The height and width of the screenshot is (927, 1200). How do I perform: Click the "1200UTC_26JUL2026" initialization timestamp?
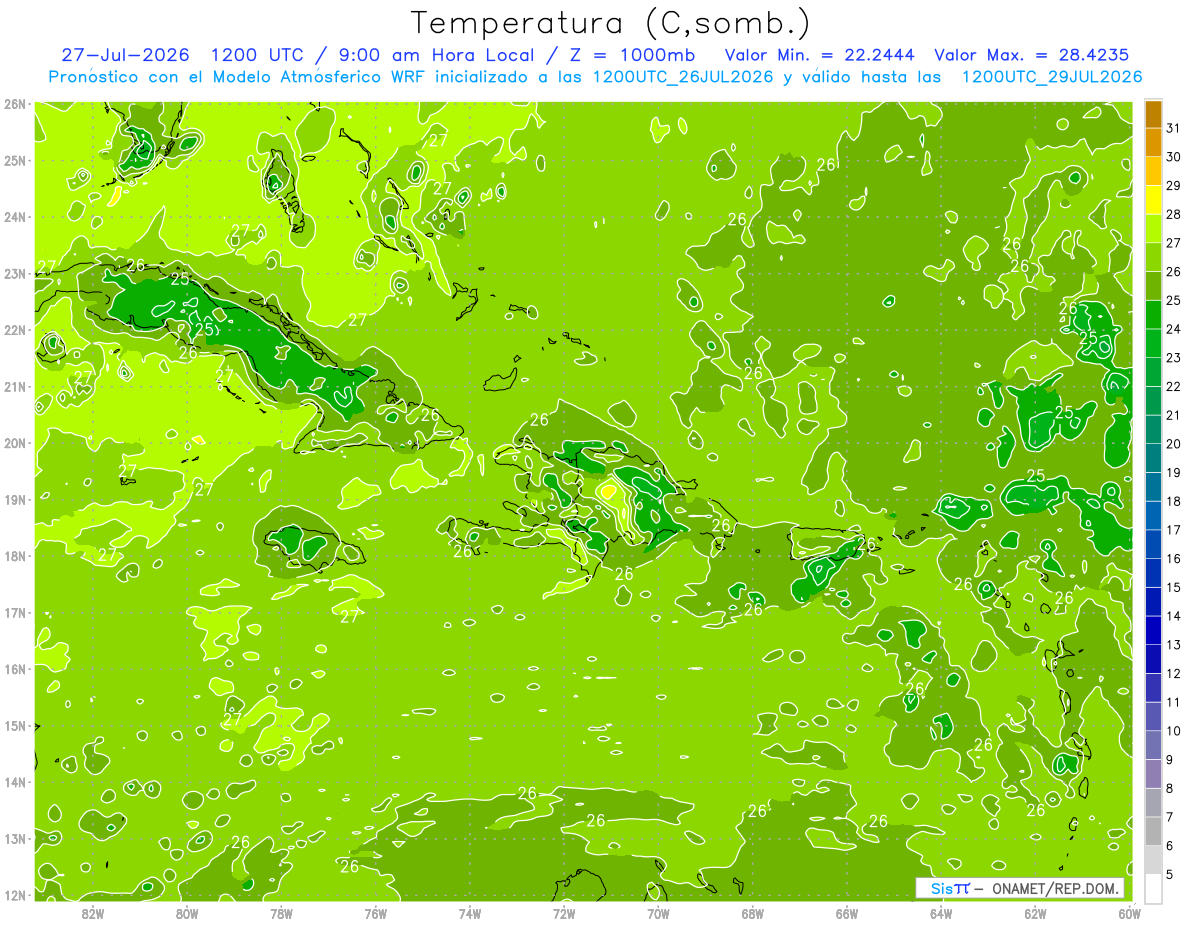pos(683,77)
